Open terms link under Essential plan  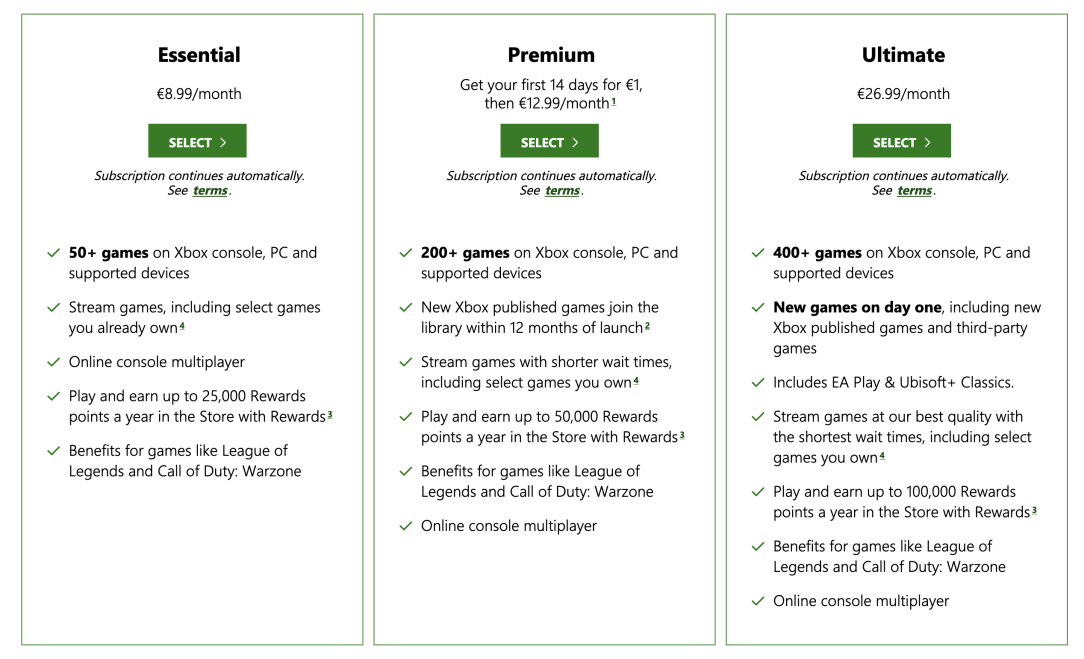pyautogui.click(x=210, y=191)
